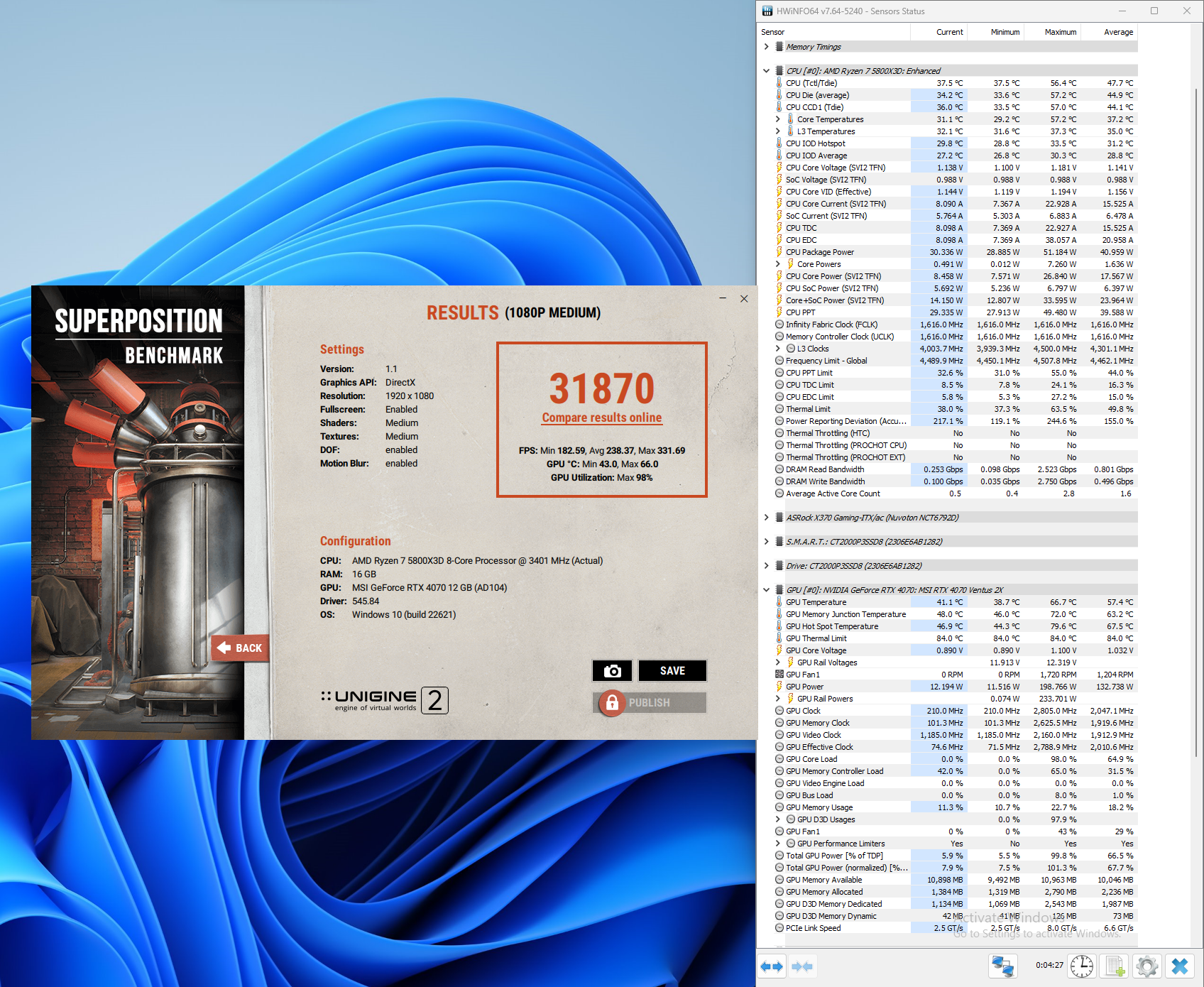Screen dimensions: 1204x987
Task: Click the Publish button in Superposition
Action: click(650, 702)
